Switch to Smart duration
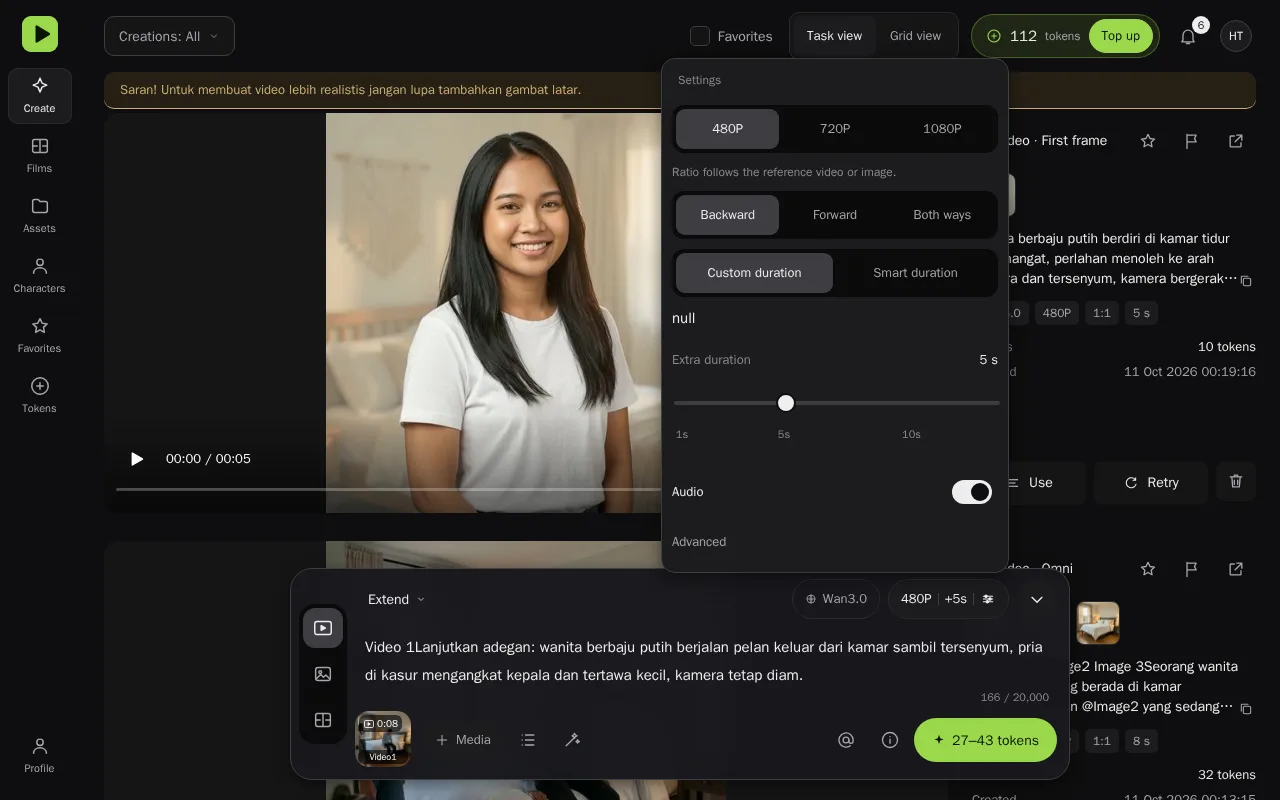The image size is (1280, 800). (915, 273)
